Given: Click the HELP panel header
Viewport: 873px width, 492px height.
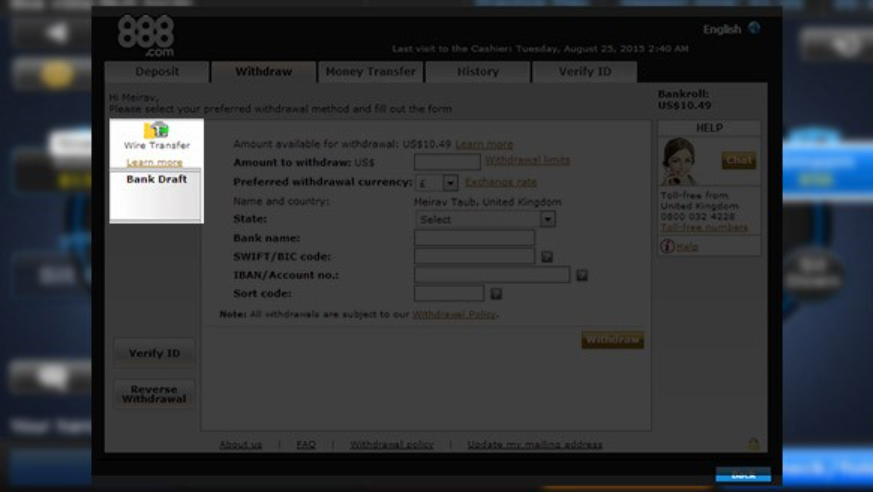Looking at the screenshot, I should click(709, 128).
